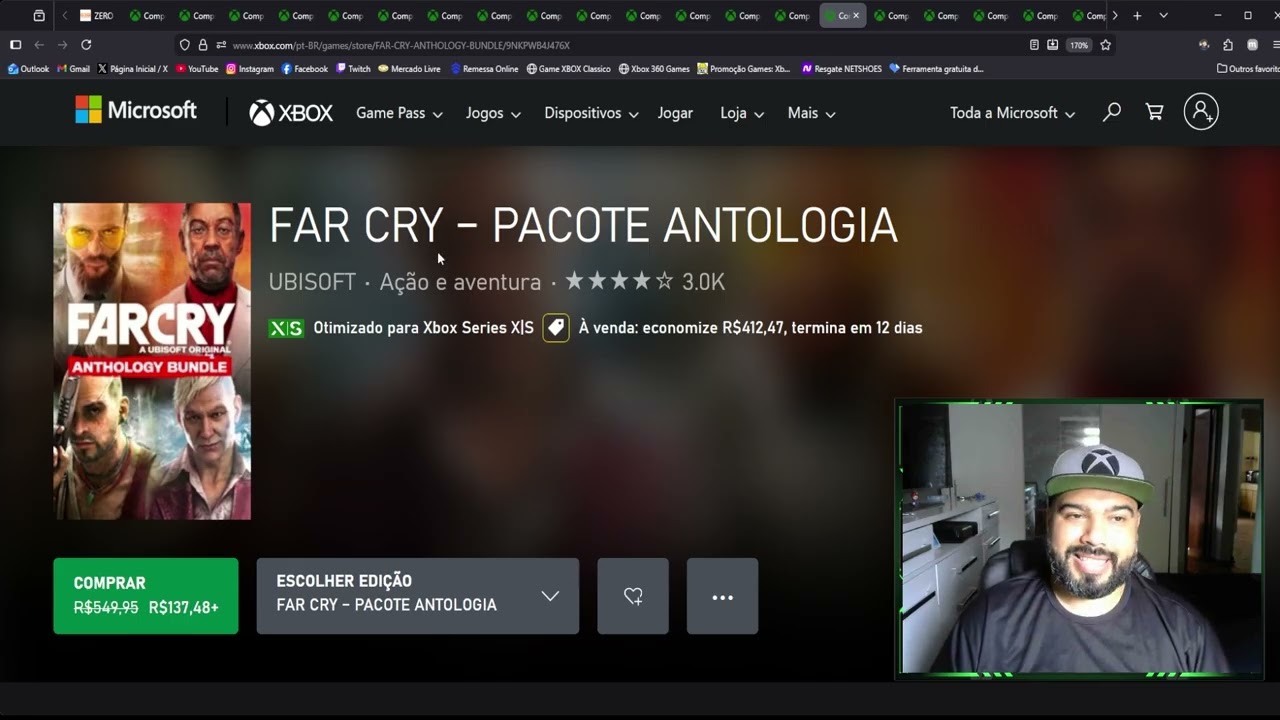Open Remessa Online bookmark
Viewport: 1280px width, 720px height.
484,69
